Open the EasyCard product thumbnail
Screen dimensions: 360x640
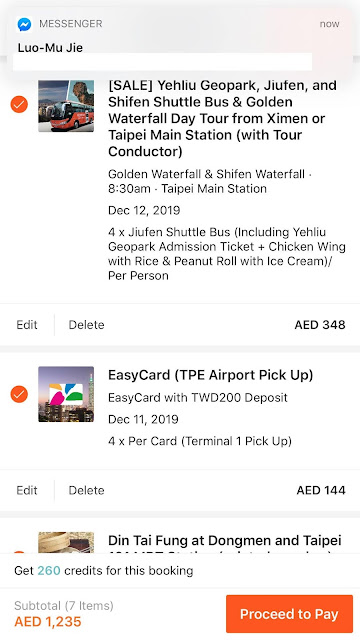point(66,394)
